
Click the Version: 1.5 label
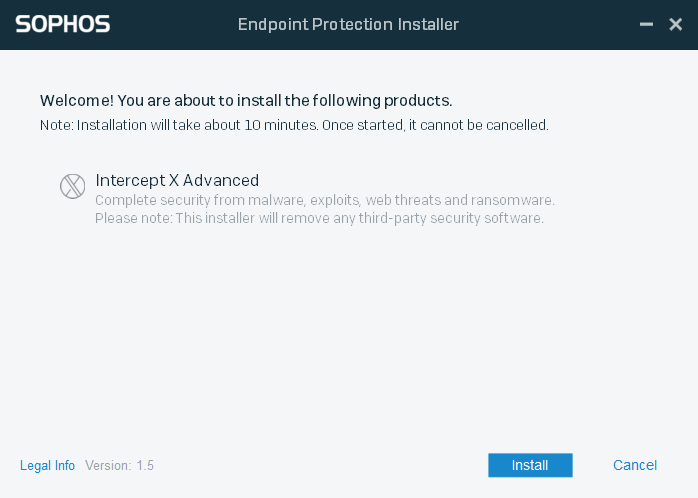pyautogui.click(x=119, y=465)
